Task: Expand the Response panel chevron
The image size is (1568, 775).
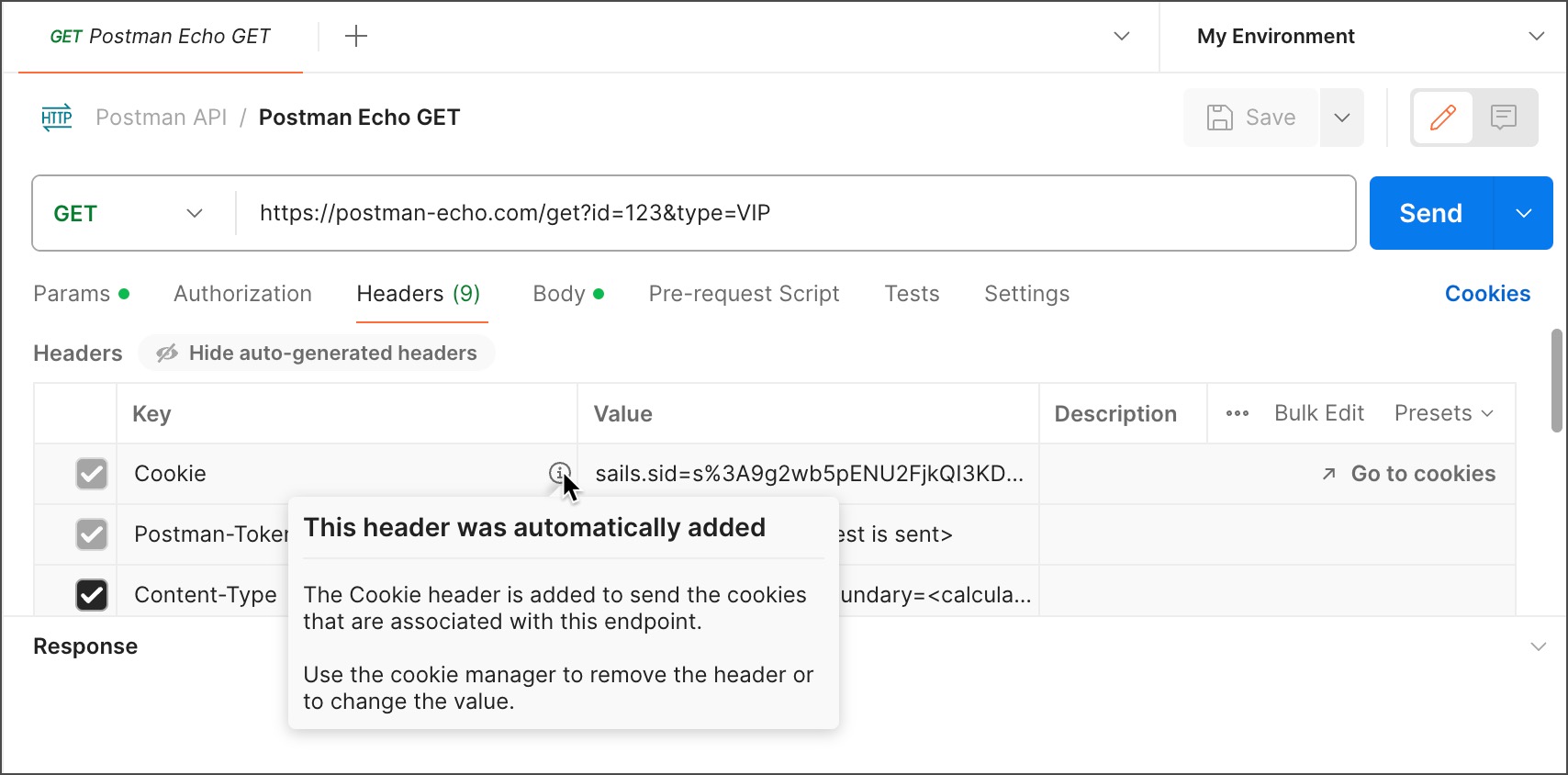Action: pos(1539,646)
